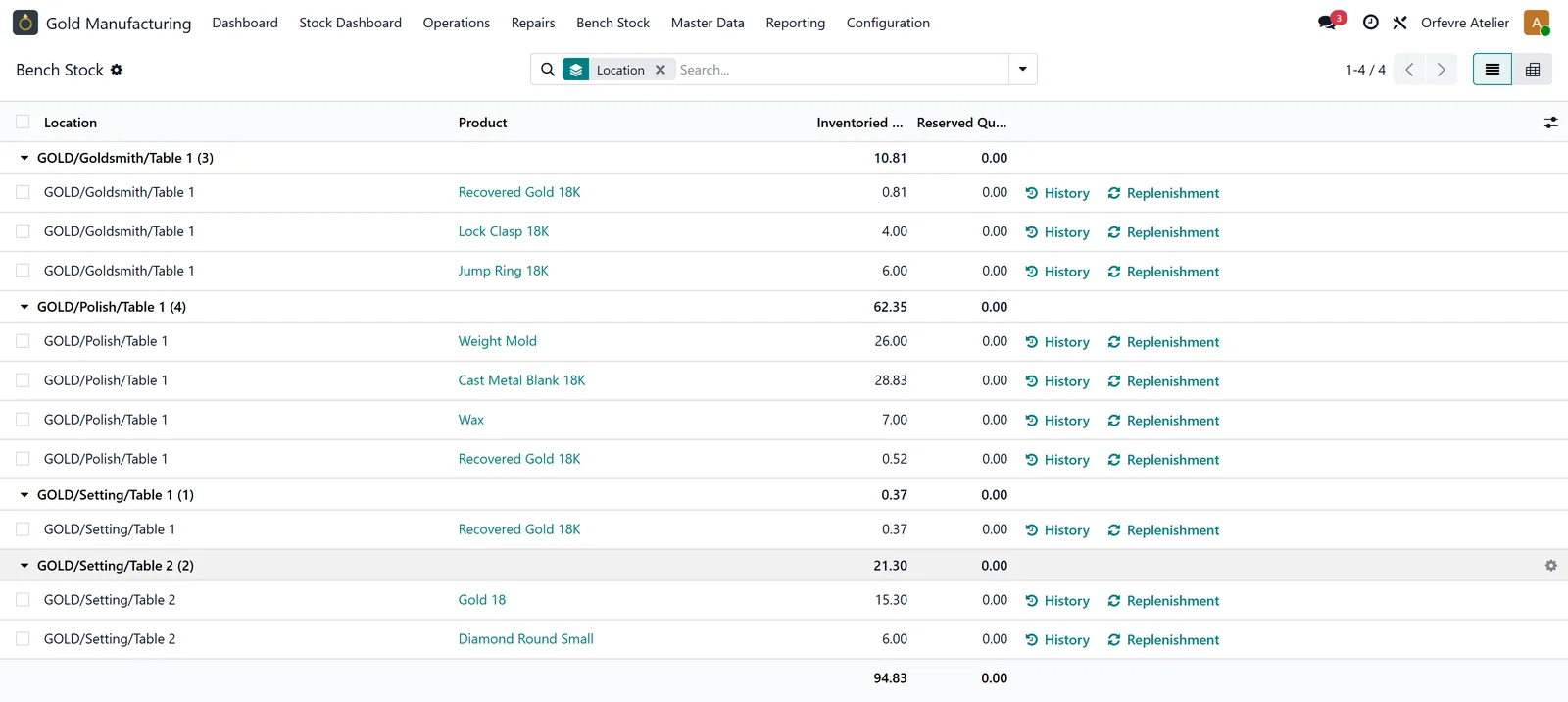
Task: Open optional columns adjust icon
Action: coord(1551,123)
